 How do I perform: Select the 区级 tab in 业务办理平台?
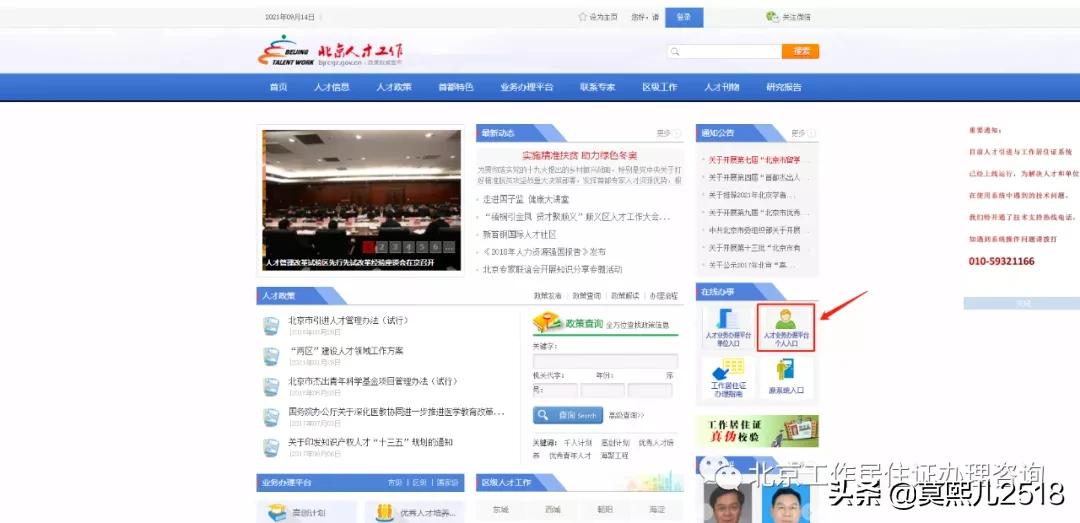point(419,483)
